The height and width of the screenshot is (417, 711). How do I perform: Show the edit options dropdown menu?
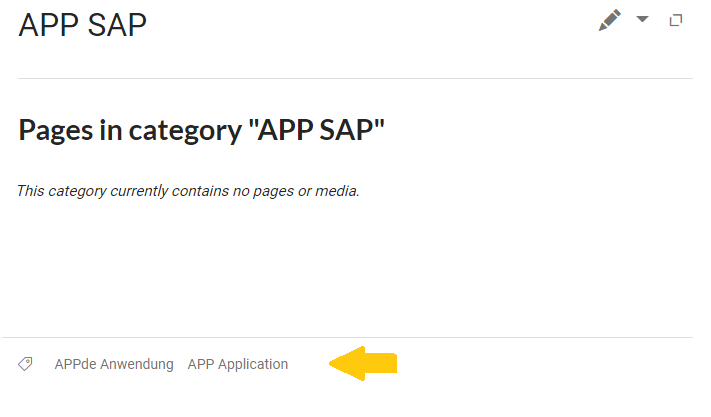(x=642, y=19)
